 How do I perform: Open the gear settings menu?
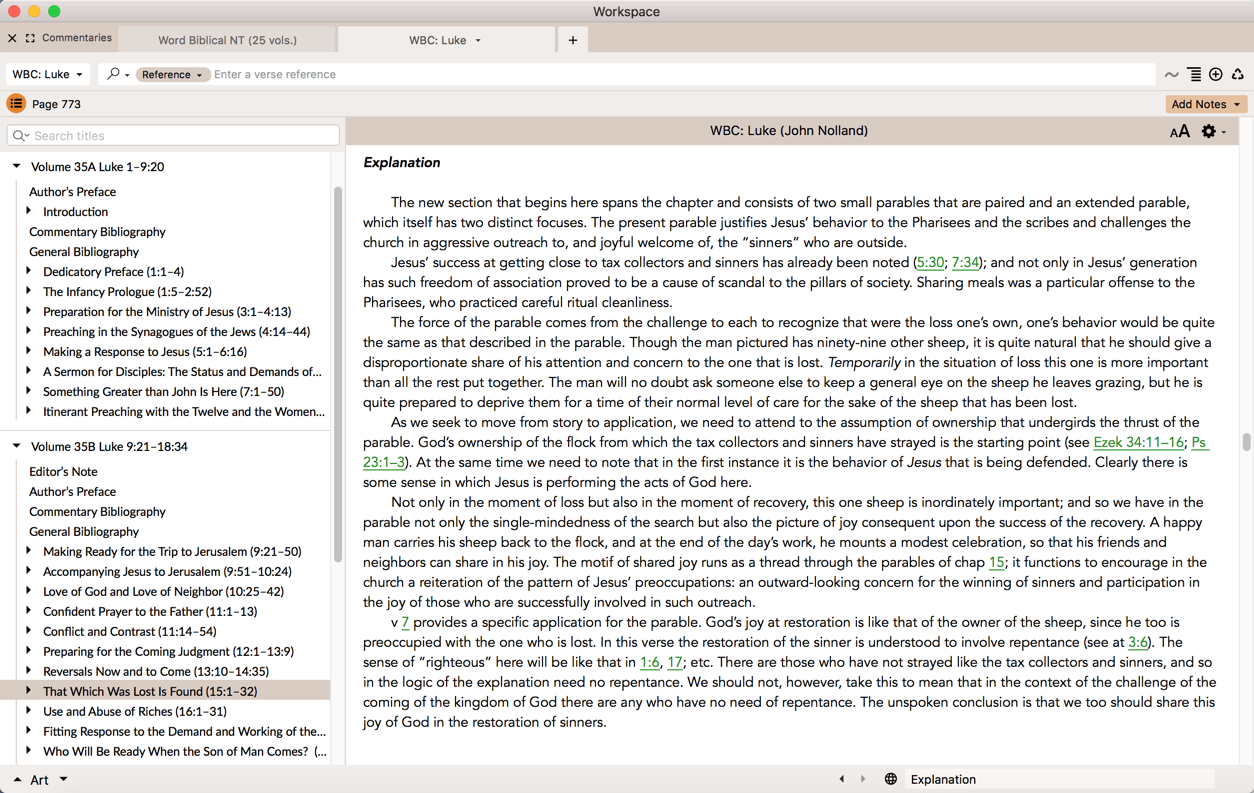pyautogui.click(x=1212, y=131)
